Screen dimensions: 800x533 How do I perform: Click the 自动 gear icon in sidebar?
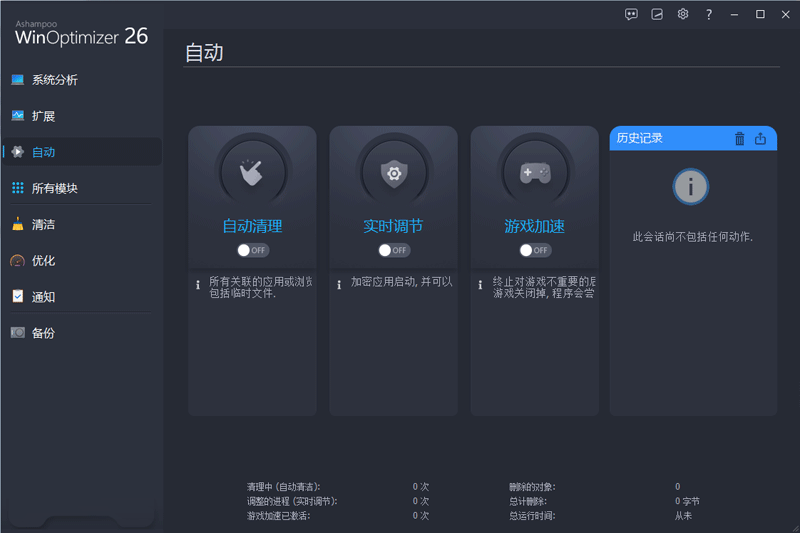tap(18, 151)
